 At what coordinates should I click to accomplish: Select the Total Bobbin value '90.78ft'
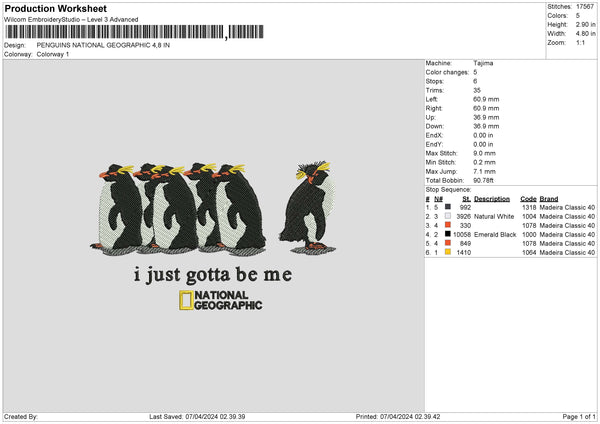[484, 180]
